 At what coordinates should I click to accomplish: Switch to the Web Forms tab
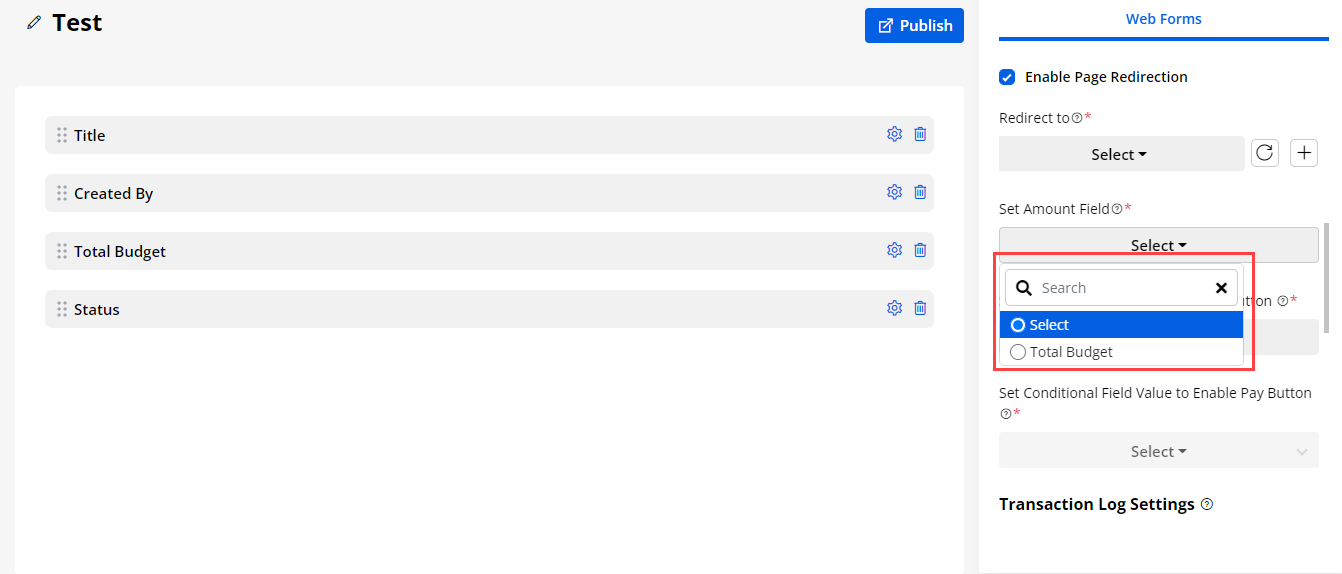coord(1163,19)
